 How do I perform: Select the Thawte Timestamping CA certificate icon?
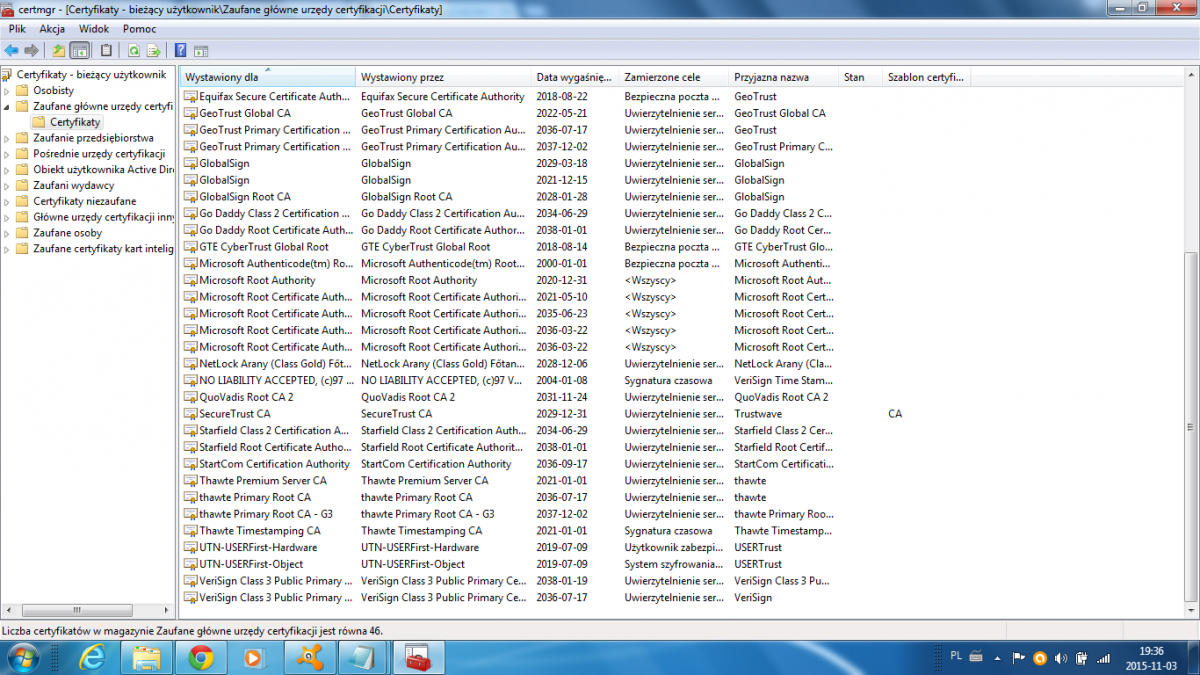(190, 531)
